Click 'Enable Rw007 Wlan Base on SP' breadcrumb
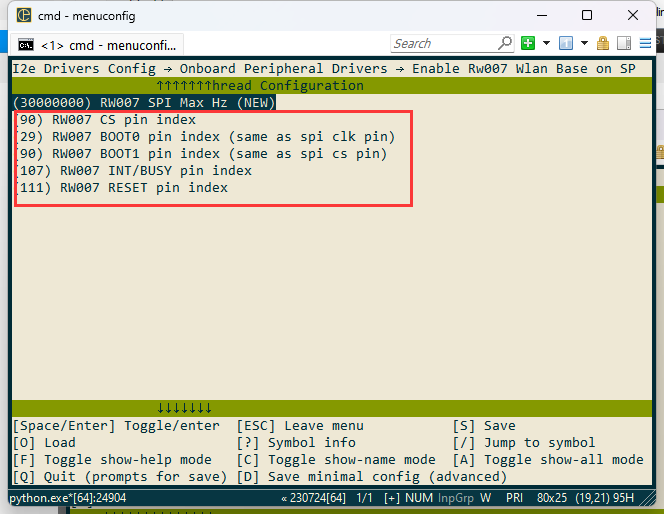 click(x=524, y=69)
